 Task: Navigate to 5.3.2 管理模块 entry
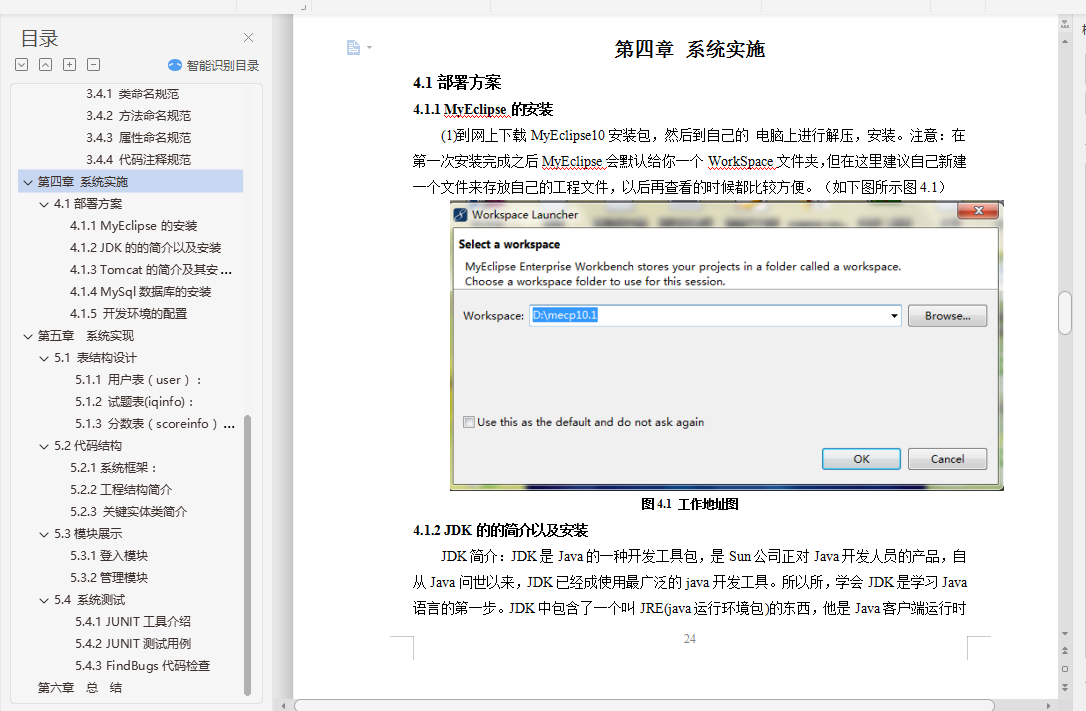pos(109,577)
